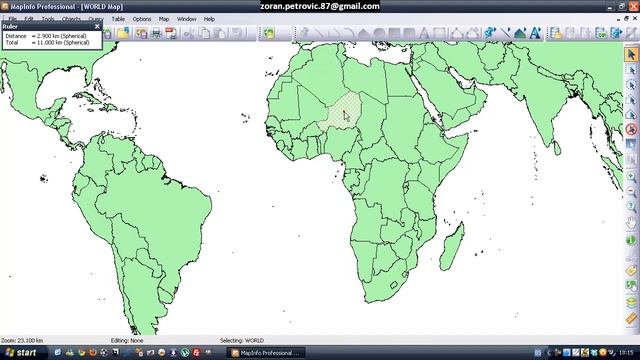640x360 pixels.
Task: Choose the Marquee Select tool
Action: [x=631, y=70]
